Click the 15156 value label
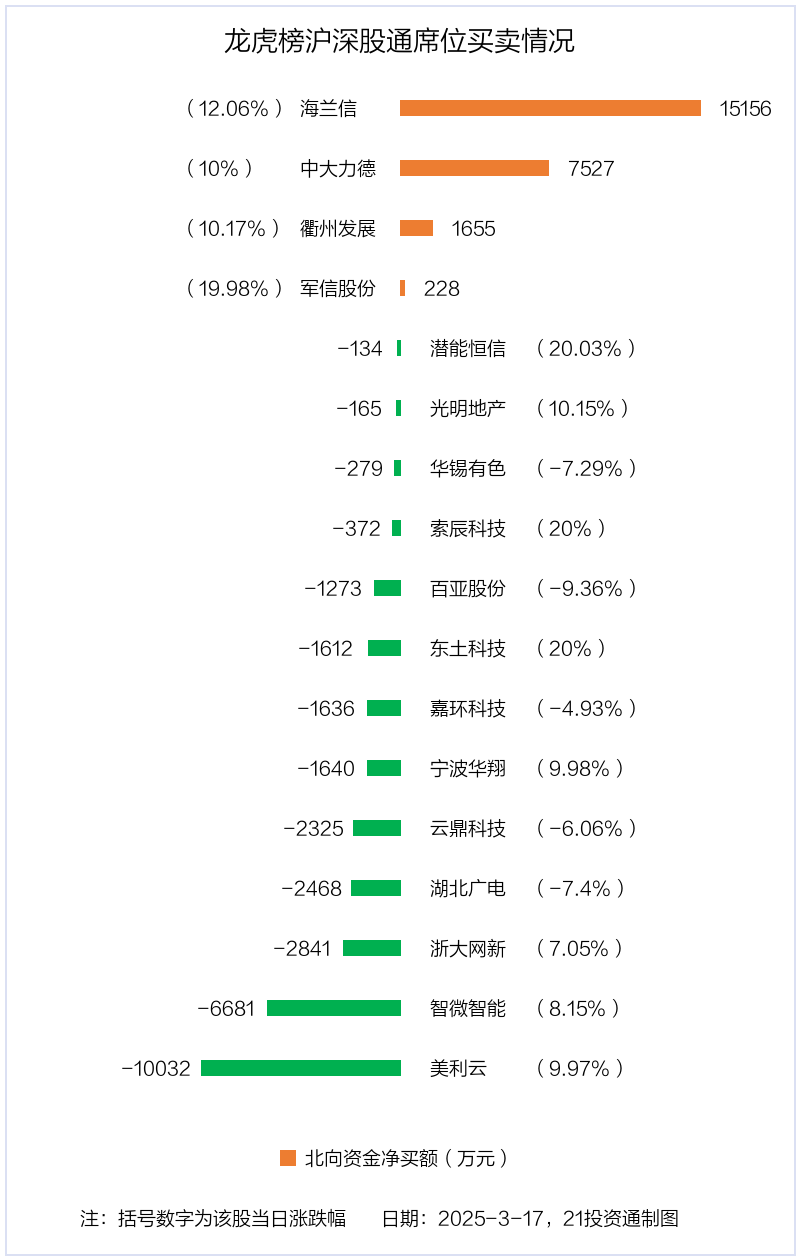The height and width of the screenshot is (1260, 800). tap(746, 108)
